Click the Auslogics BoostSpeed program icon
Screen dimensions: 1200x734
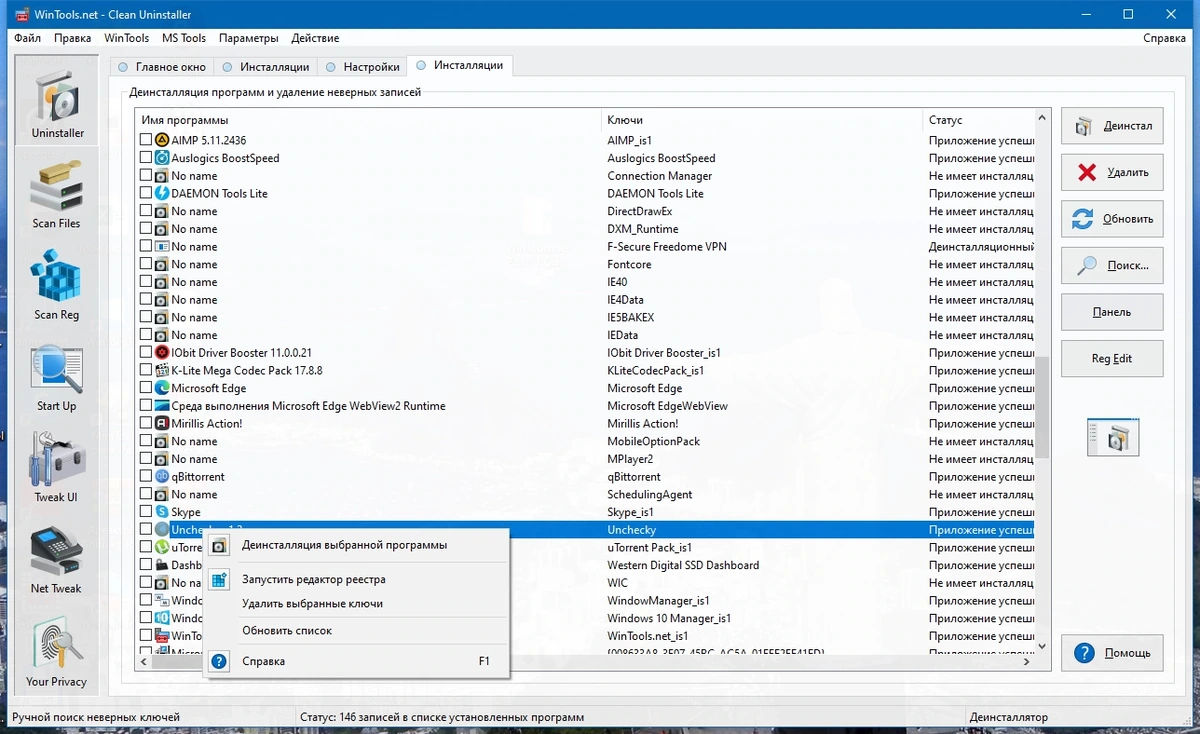pos(162,158)
